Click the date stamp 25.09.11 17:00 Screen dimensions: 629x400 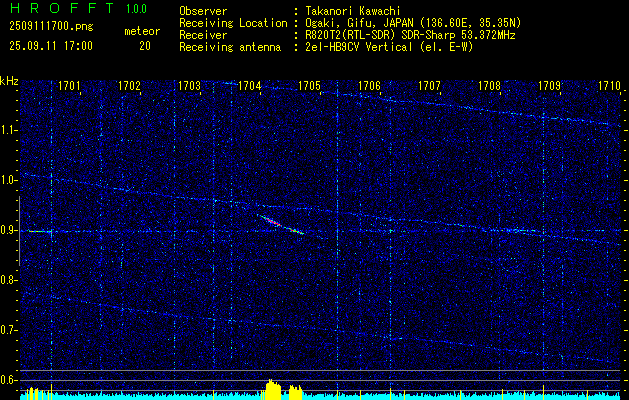[51, 46]
